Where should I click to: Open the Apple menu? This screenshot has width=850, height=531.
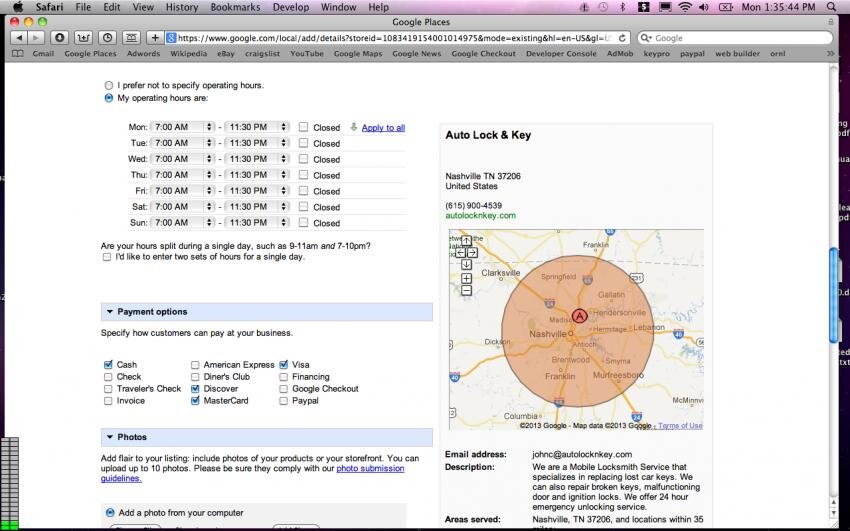click(18, 7)
